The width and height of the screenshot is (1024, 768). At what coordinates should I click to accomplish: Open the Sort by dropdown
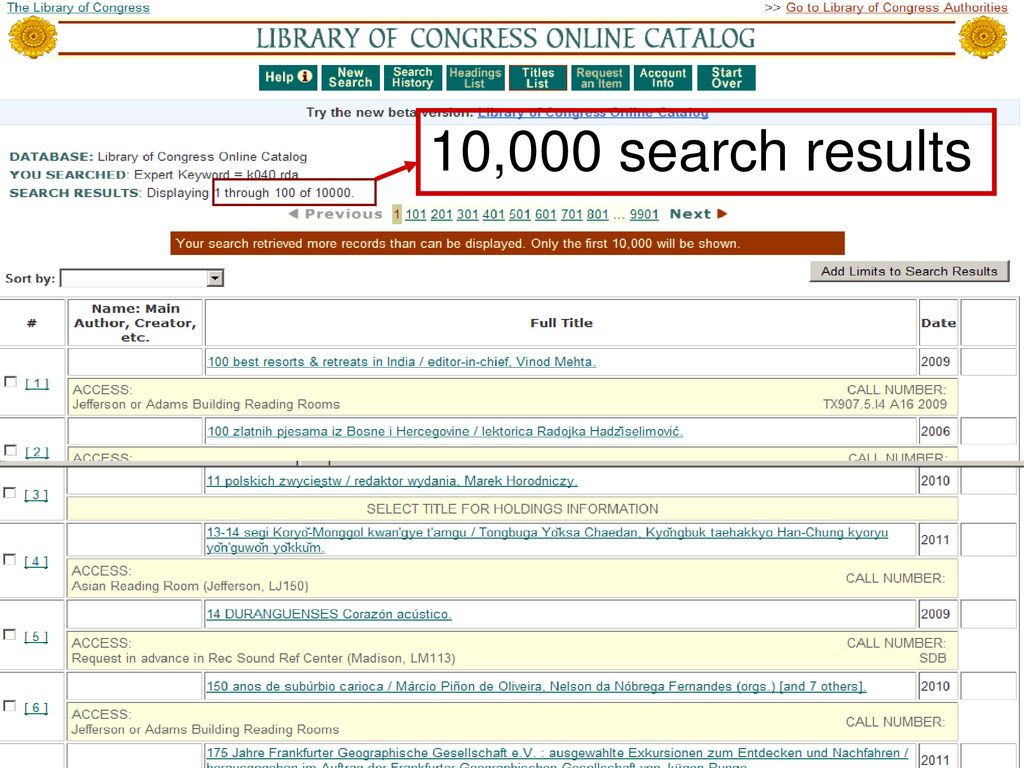point(142,278)
